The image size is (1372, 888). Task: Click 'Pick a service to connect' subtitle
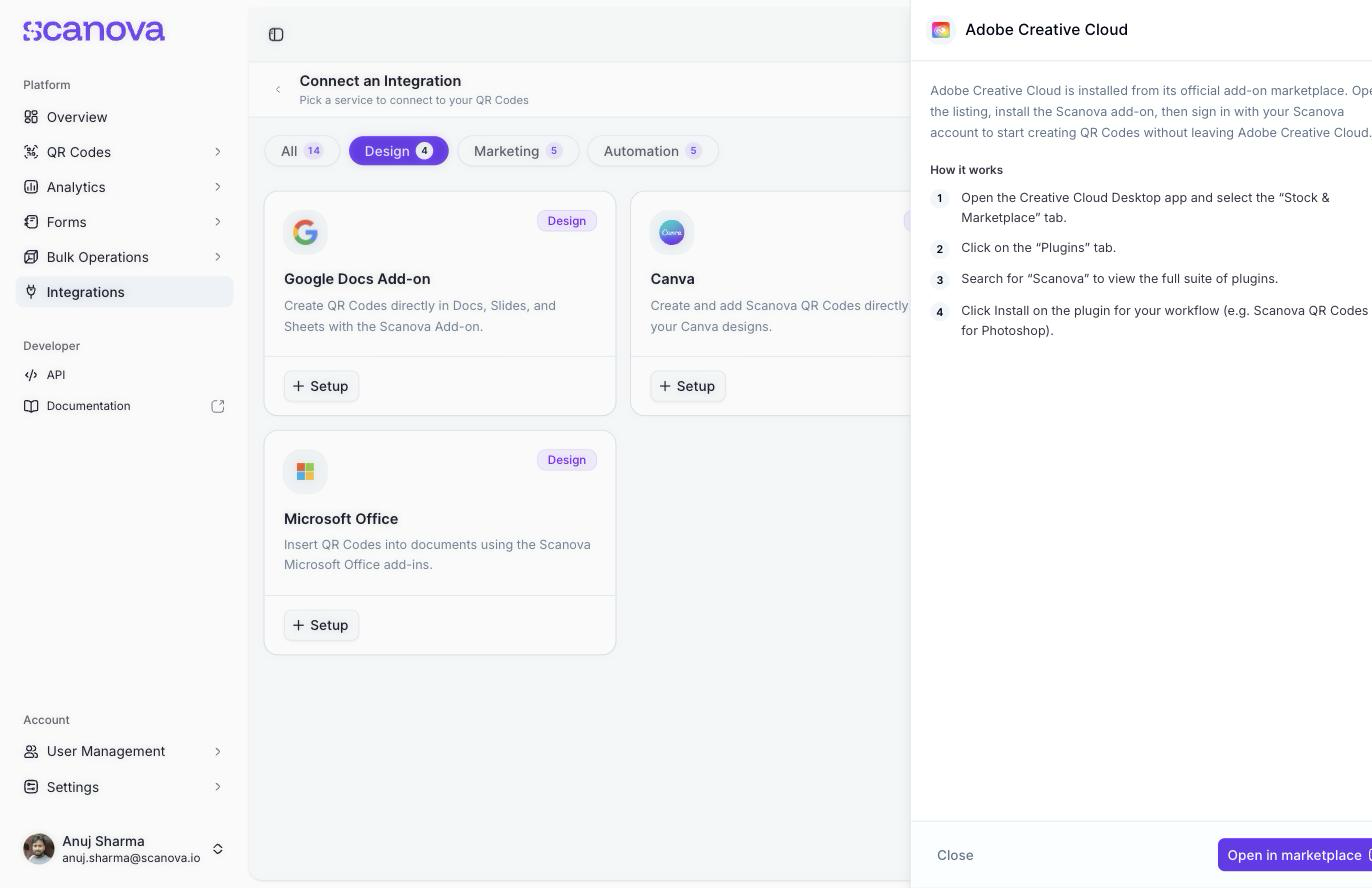[414, 100]
